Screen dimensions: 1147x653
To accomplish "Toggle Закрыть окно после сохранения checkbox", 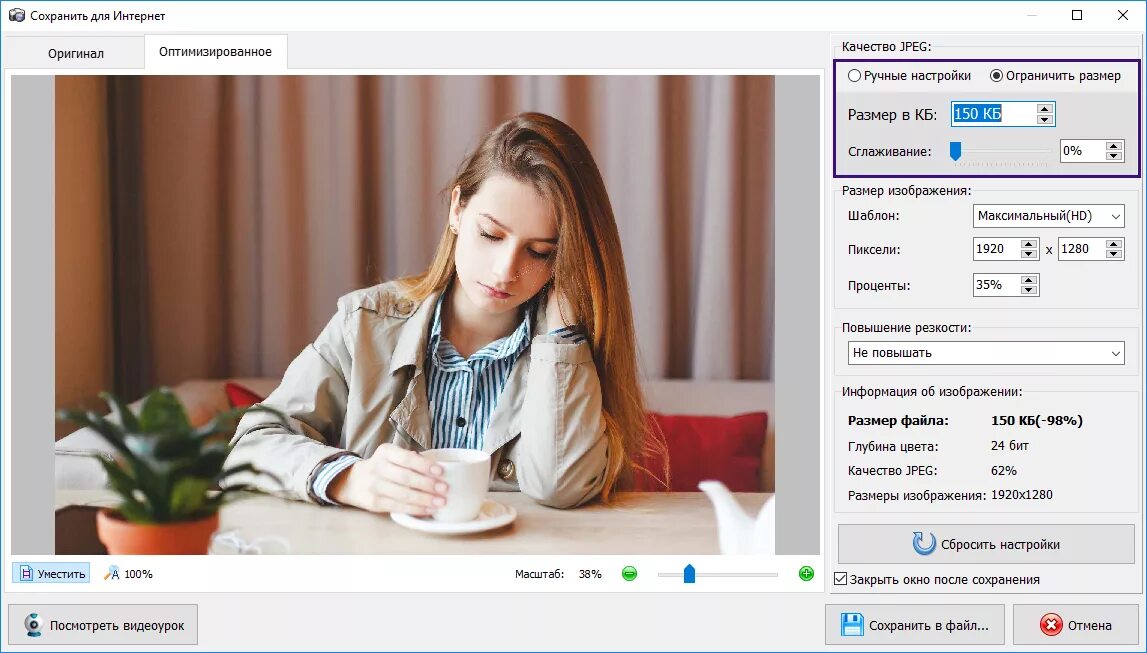I will [x=841, y=579].
